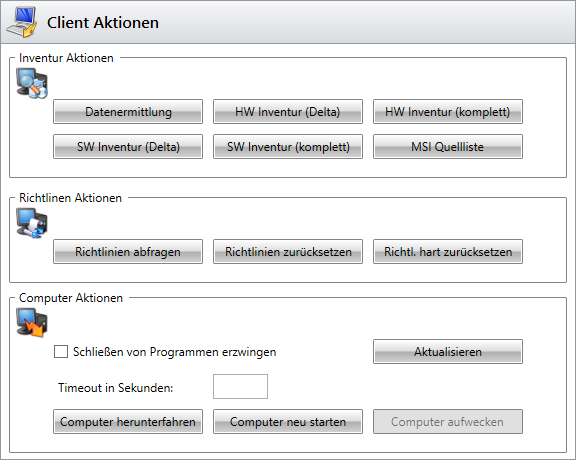576x460 pixels.
Task: Click the Timeout in Sekunden input field
Action: (x=240, y=386)
